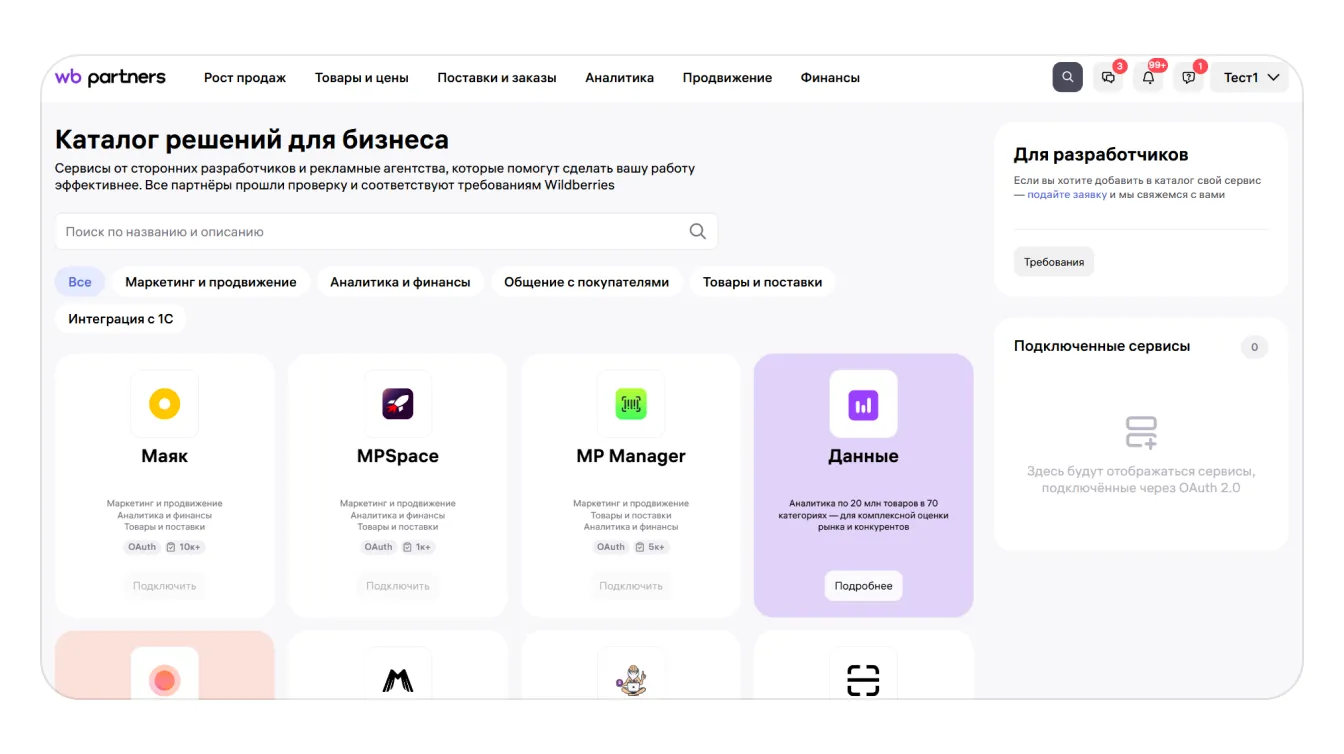The image size is (1344, 754).
Task: Click the Маяк service yellow icon
Action: 164,404
